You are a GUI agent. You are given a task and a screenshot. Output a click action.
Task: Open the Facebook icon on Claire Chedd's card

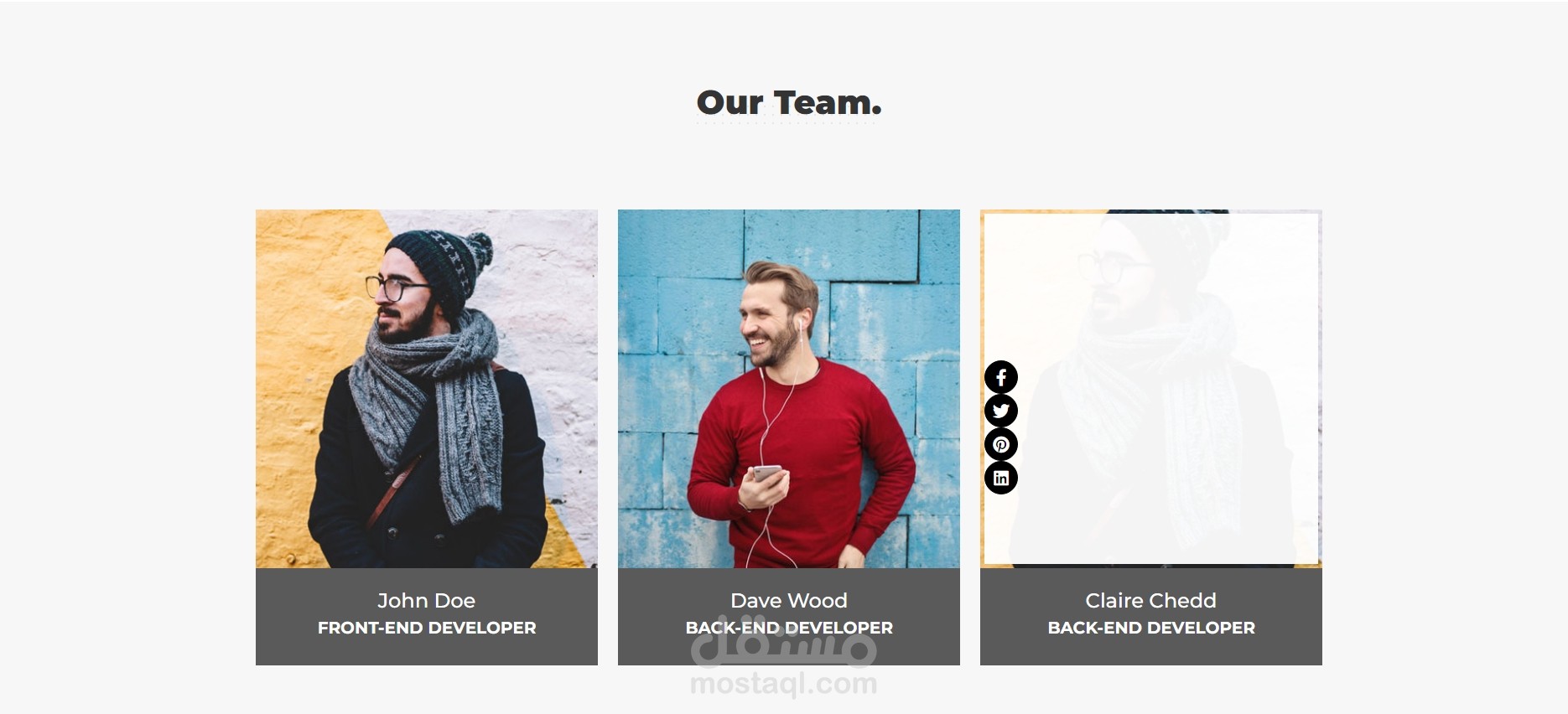coord(1000,377)
